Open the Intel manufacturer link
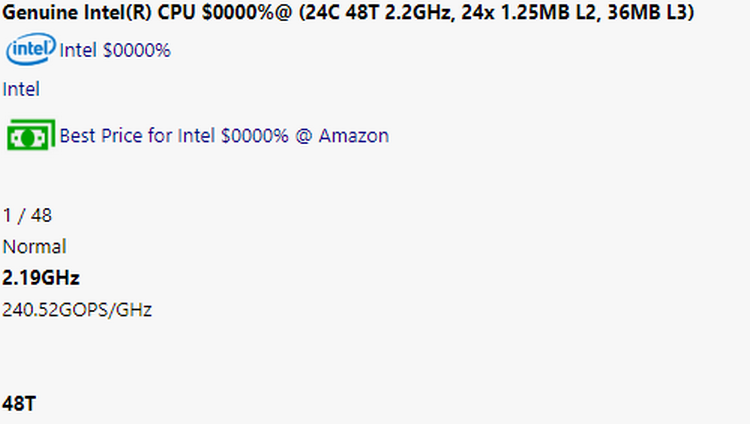 [x=21, y=89]
